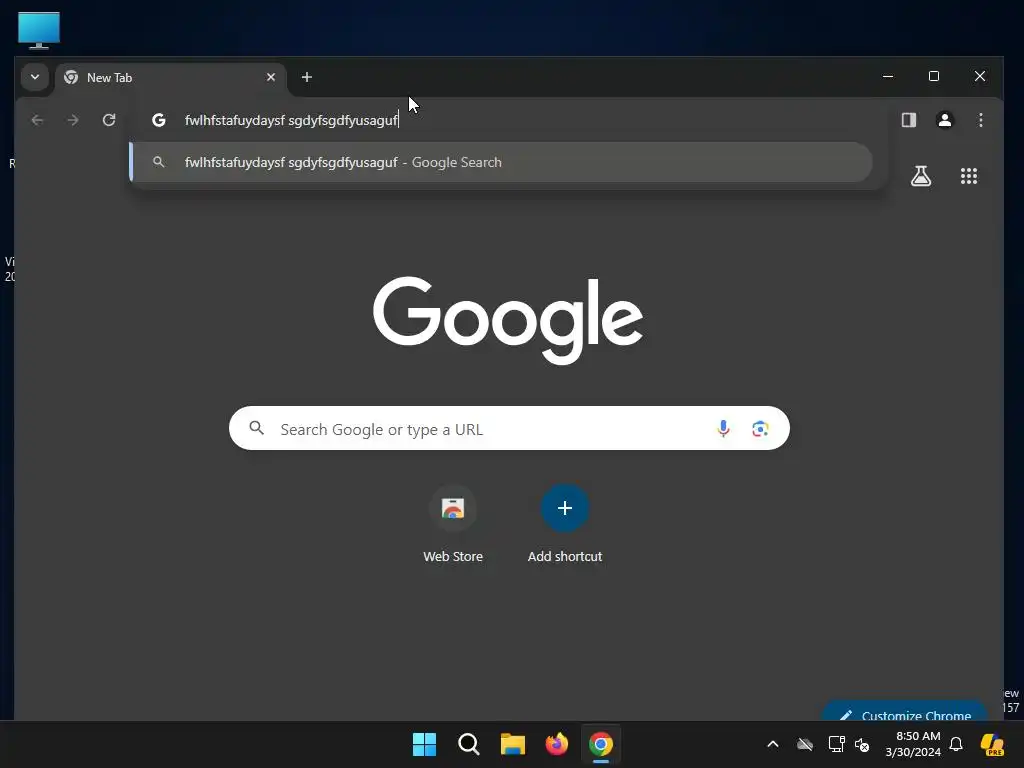Image resolution: width=1024 pixels, height=768 pixels.
Task: Click the Chrome taskbar icon
Action: 601,744
